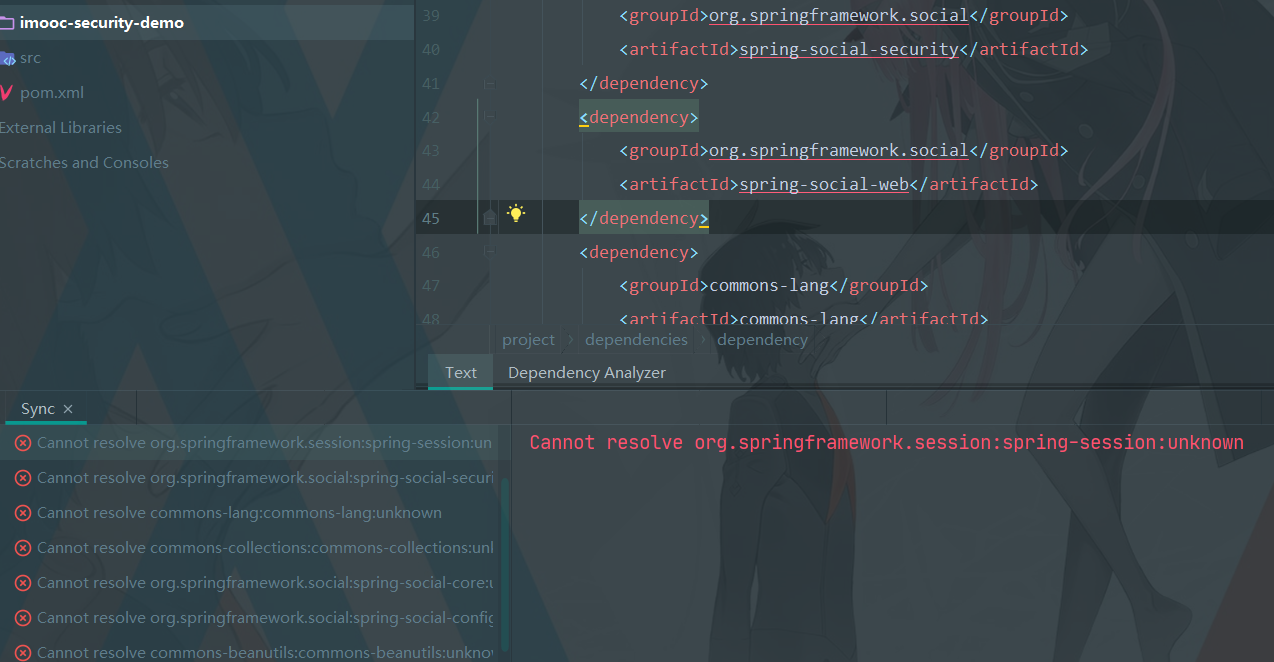This screenshot has width=1274, height=662.
Task: Select the src folder name in the tree
Action: tap(30, 58)
